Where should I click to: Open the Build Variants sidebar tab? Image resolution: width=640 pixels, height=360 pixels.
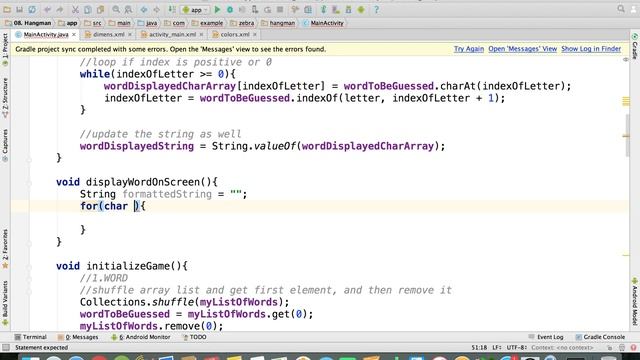coord(5,303)
